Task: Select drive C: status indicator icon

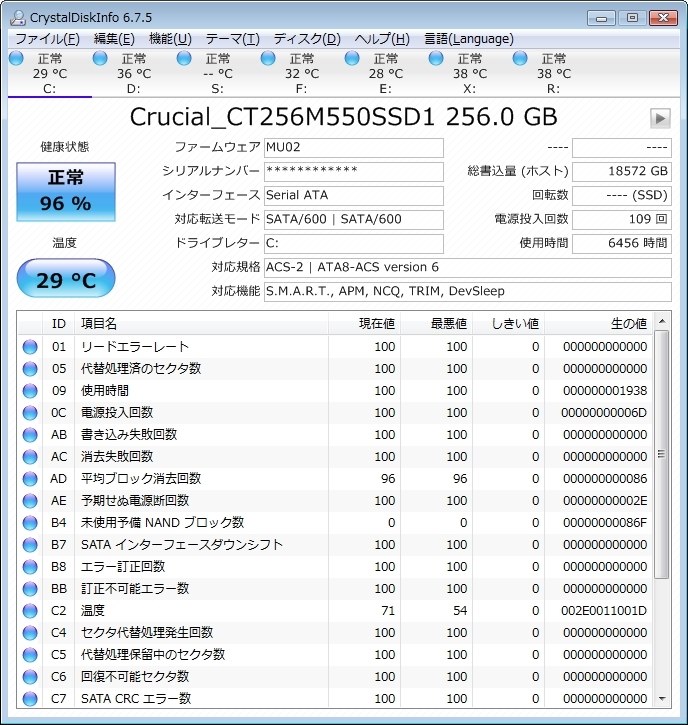Action: [17, 59]
